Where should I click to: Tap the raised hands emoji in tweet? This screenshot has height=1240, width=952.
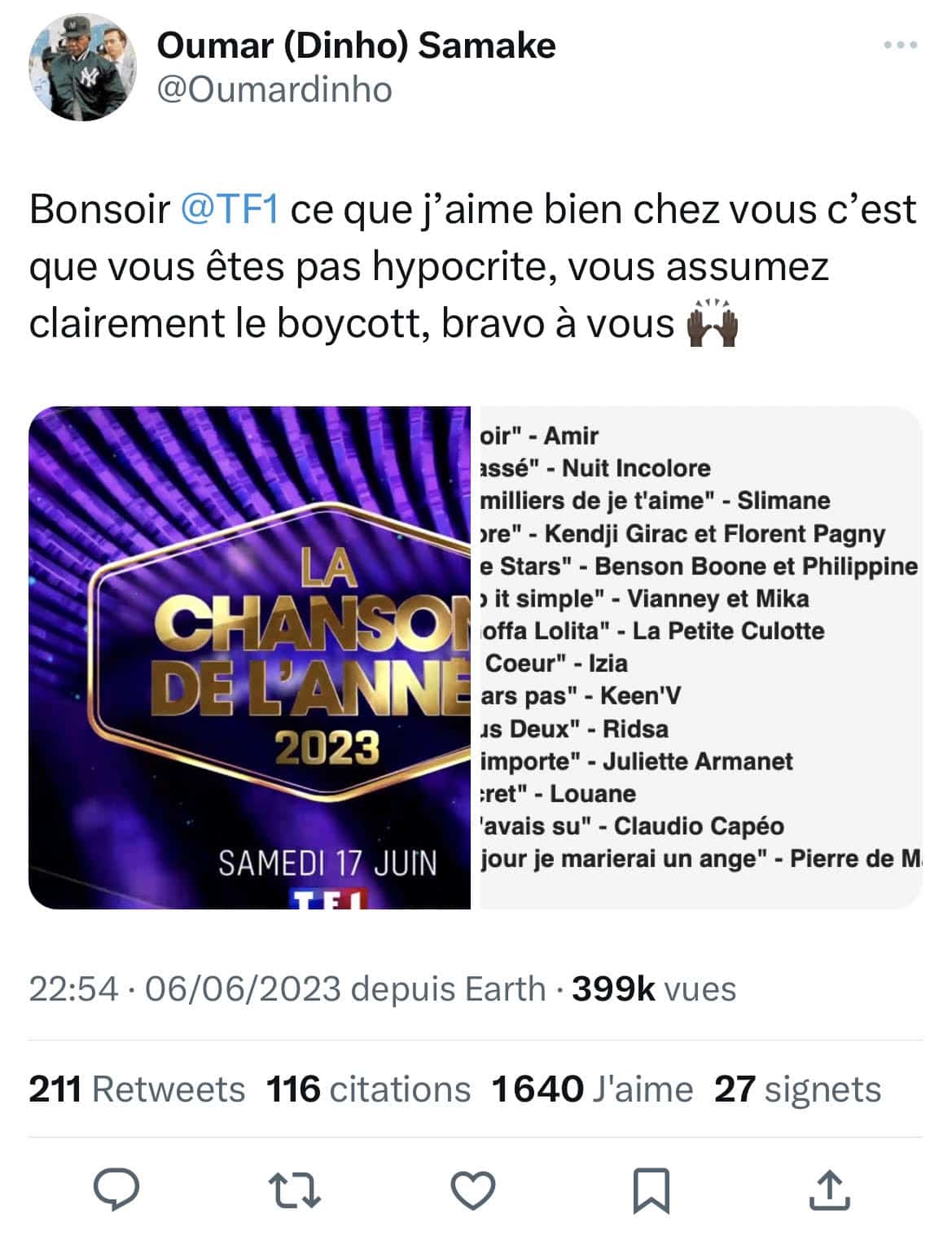[713, 323]
